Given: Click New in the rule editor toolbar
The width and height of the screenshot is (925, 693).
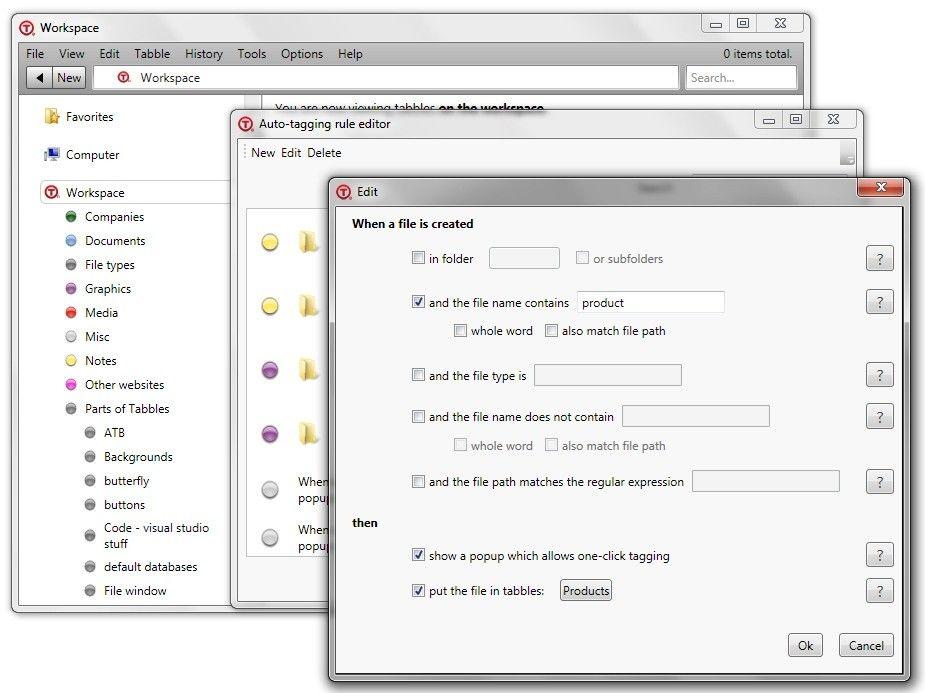Looking at the screenshot, I should click(263, 153).
